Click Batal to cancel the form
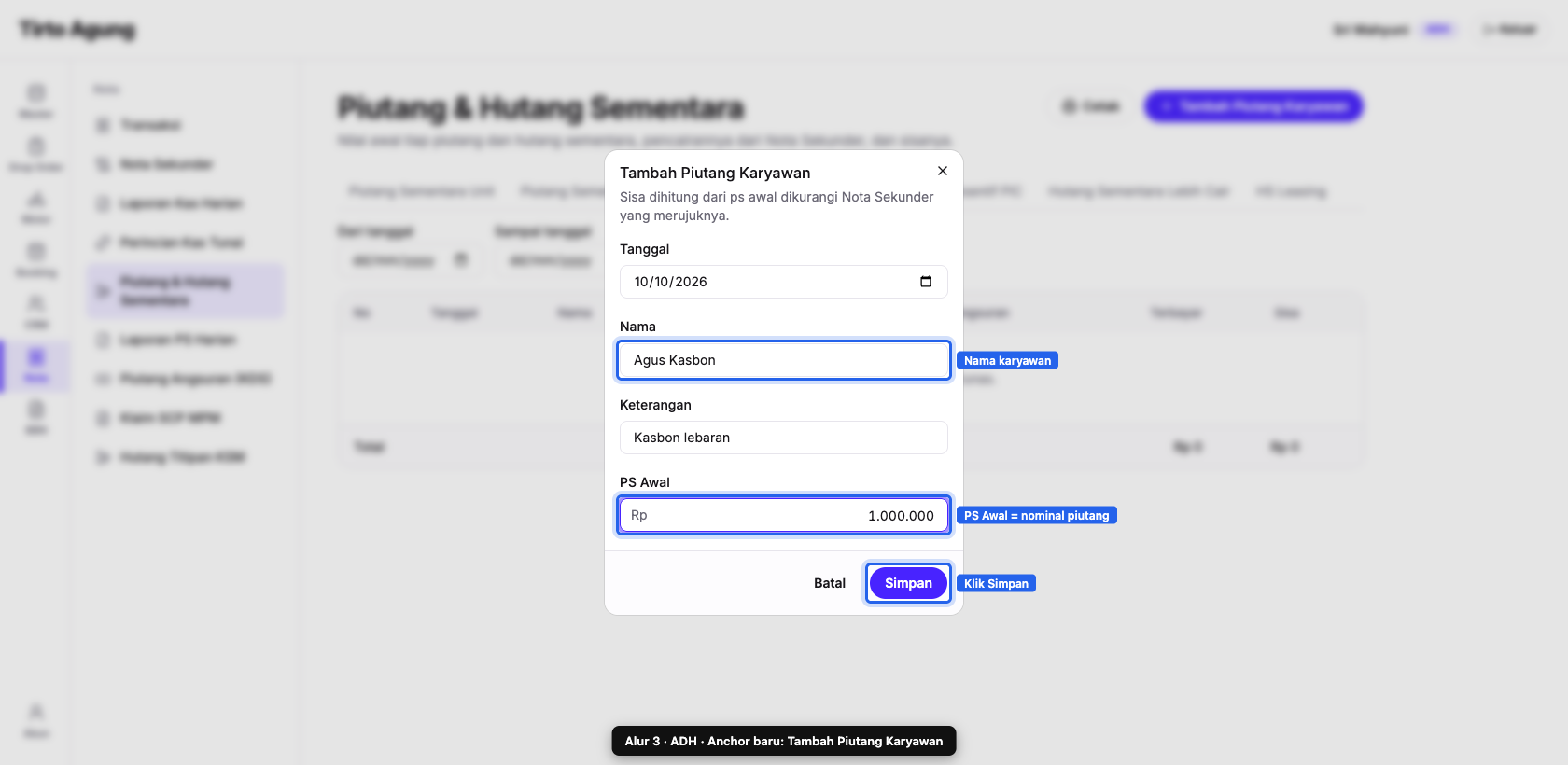The width and height of the screenshot is (1568, 765). (830, 583)
